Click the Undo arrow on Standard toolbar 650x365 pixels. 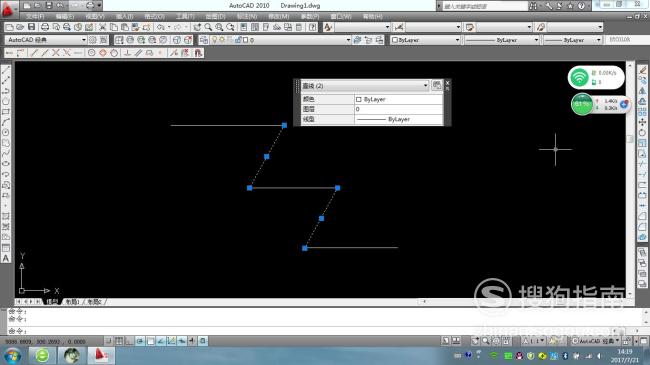[161, 27]
